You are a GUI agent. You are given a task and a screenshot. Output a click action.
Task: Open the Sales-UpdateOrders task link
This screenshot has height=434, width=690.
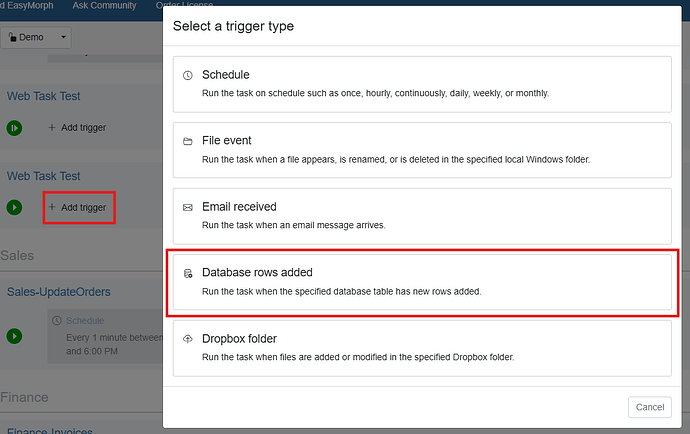[58, 292]
